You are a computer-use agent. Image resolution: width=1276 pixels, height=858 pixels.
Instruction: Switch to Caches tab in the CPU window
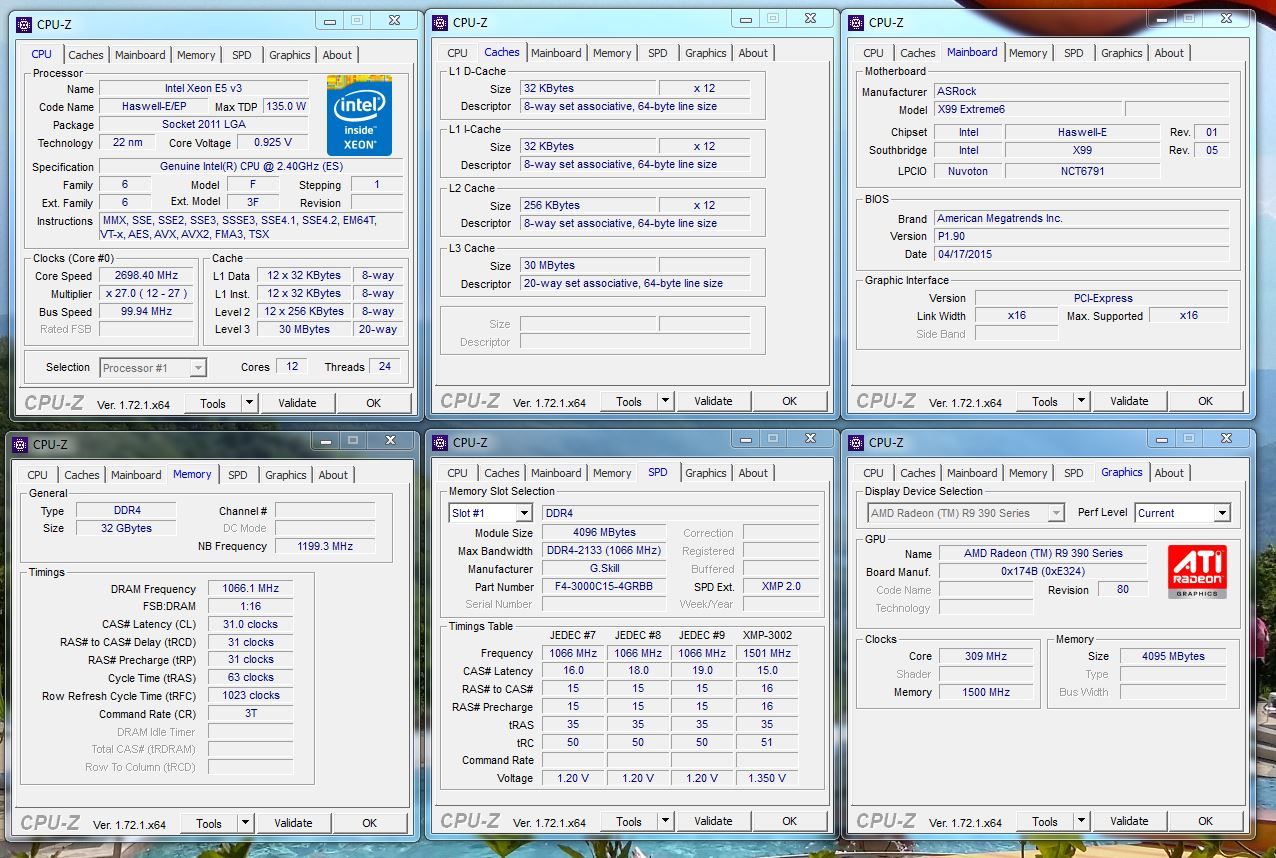click(x=86, y=55)
